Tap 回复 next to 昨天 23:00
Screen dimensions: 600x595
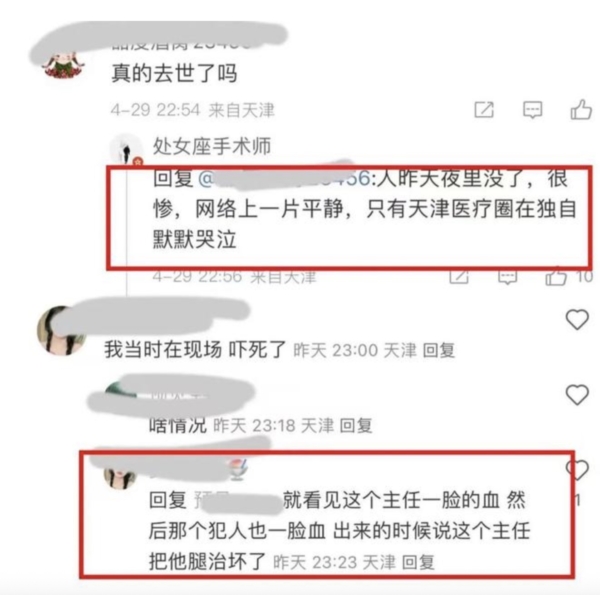coord(439,350)
